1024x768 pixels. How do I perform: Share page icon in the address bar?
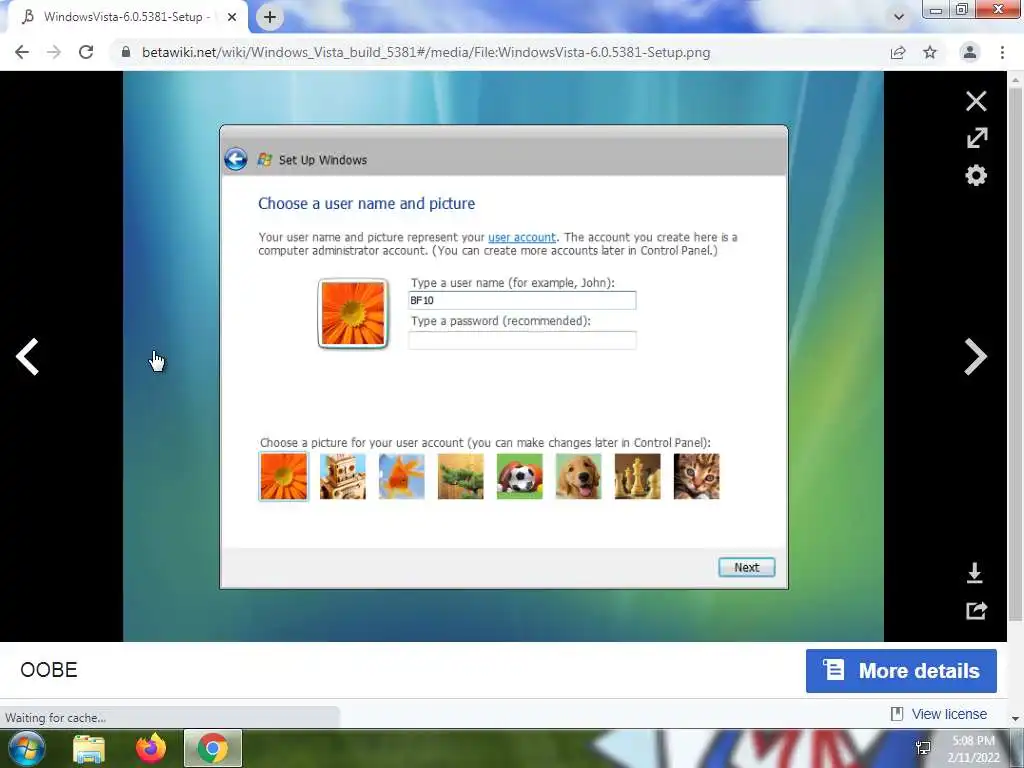pos(898,52)
